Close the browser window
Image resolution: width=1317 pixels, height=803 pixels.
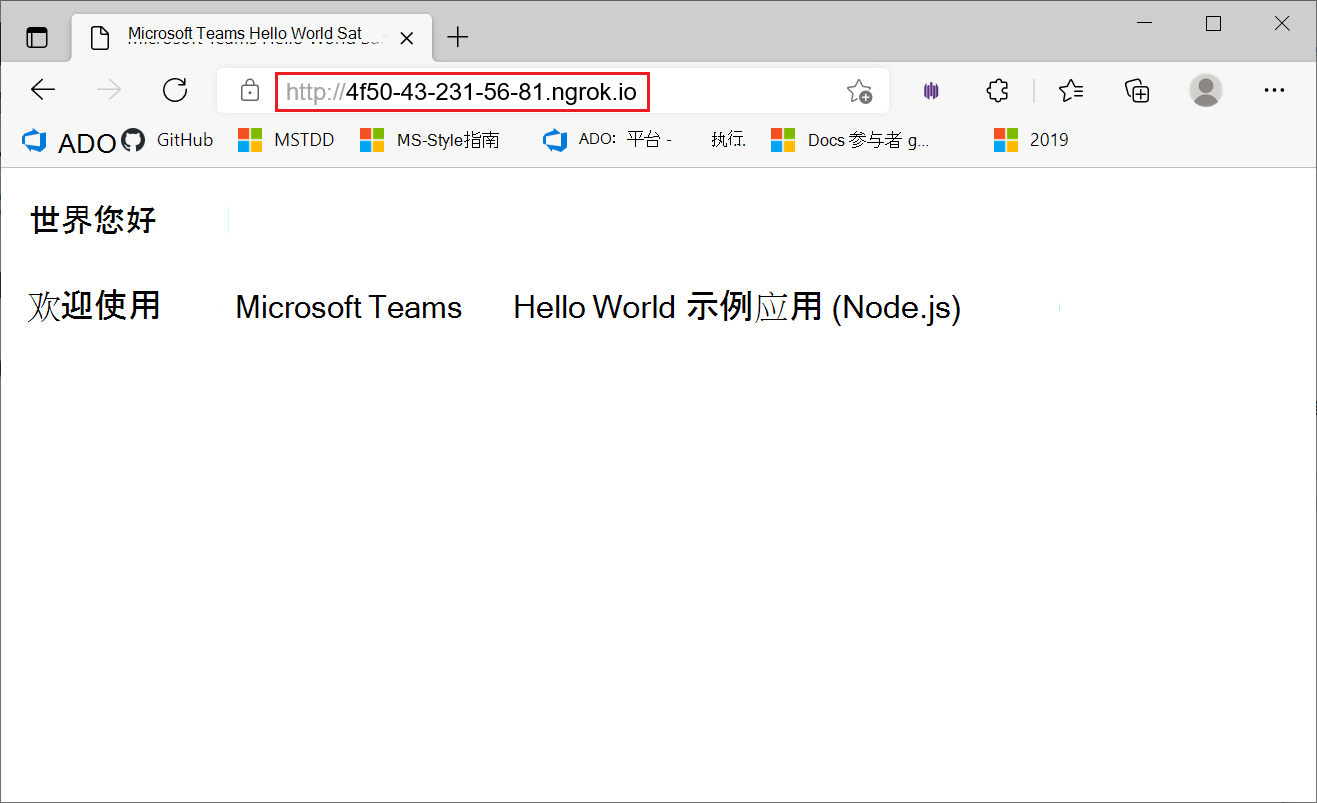[1281, 23]
